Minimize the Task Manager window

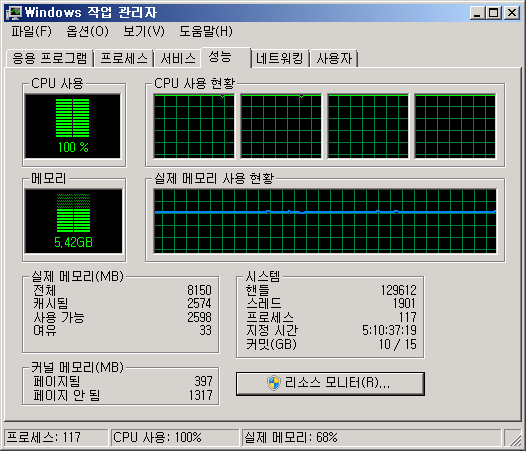[477, 13]
